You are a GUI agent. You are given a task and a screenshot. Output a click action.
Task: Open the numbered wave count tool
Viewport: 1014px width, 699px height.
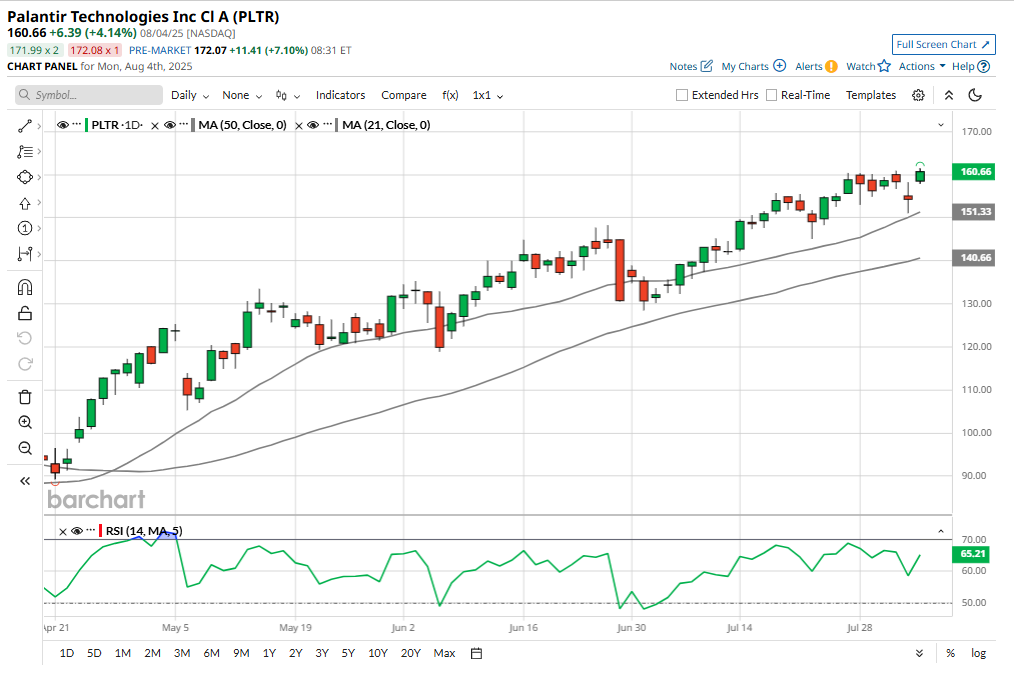pyautogui.click(x=25, y=228)
